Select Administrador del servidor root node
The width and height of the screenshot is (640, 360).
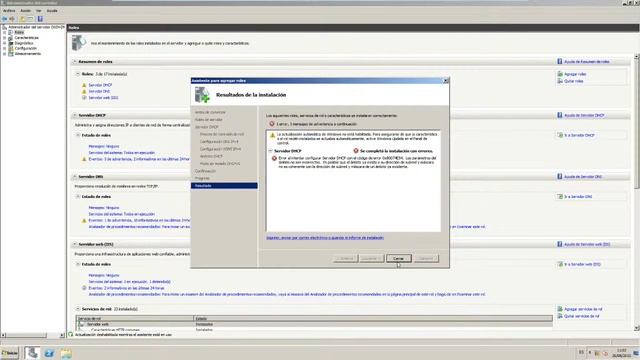click(x=36, y=27)
